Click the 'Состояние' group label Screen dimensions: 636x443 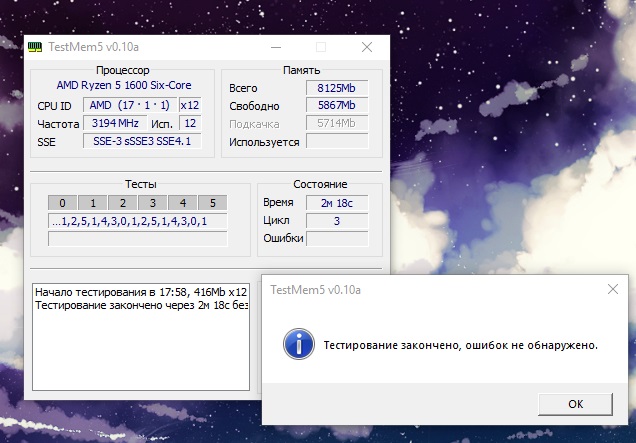(x=320, y=184)
